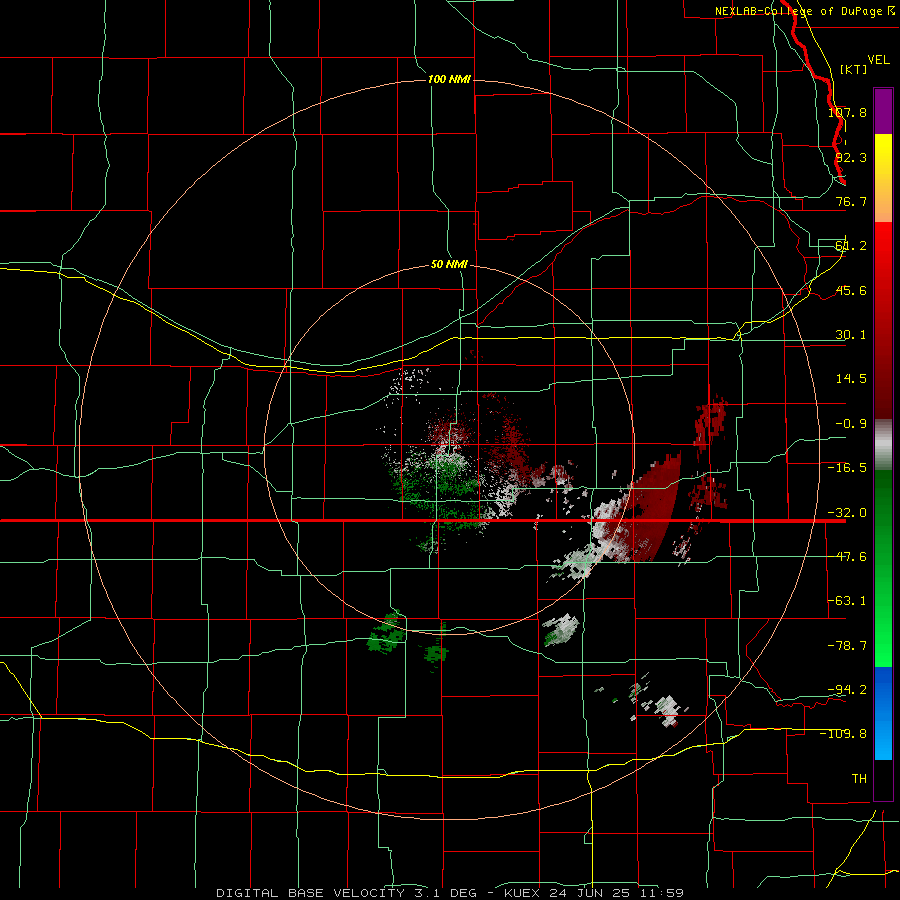Click the 107.8 value on velocity scale
Image resolution: width=900 pixels, height=900 pixels.
pyautogui.click(x=847, y=112)
